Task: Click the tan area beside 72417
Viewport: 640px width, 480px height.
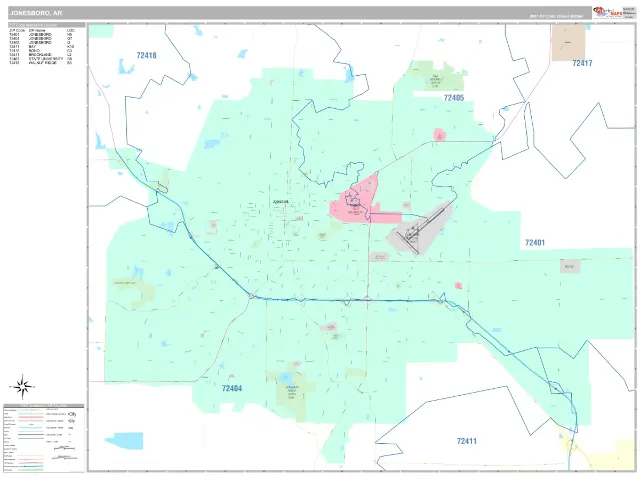Action: click(568, 42)
